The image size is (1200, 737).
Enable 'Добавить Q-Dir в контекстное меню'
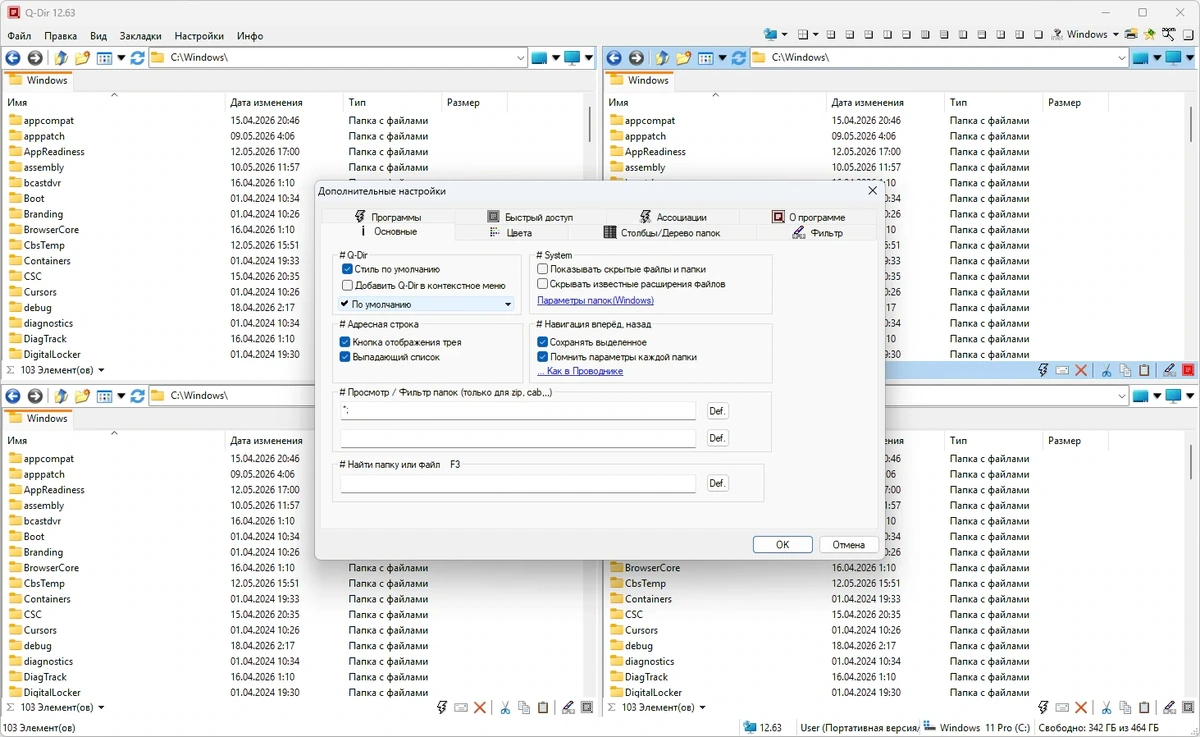point(347,285)
